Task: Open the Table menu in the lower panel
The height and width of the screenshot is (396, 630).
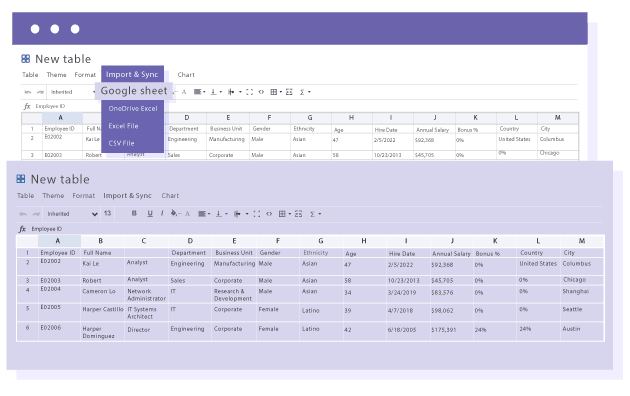Action: click(x=25, y=196)
